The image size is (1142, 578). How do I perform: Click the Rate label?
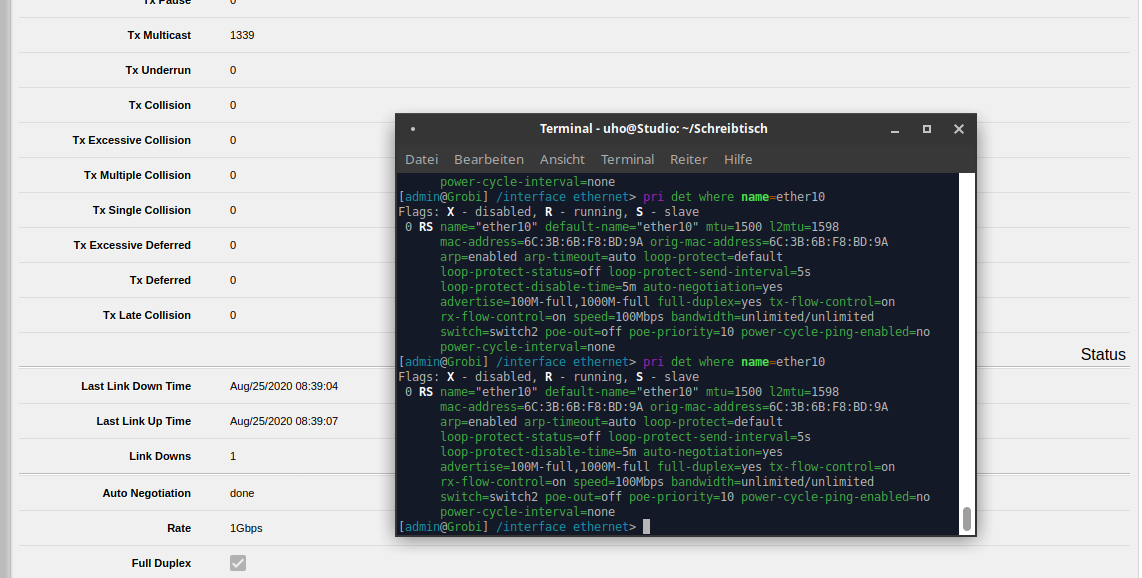pyautogui.click(x=179, y=528)
